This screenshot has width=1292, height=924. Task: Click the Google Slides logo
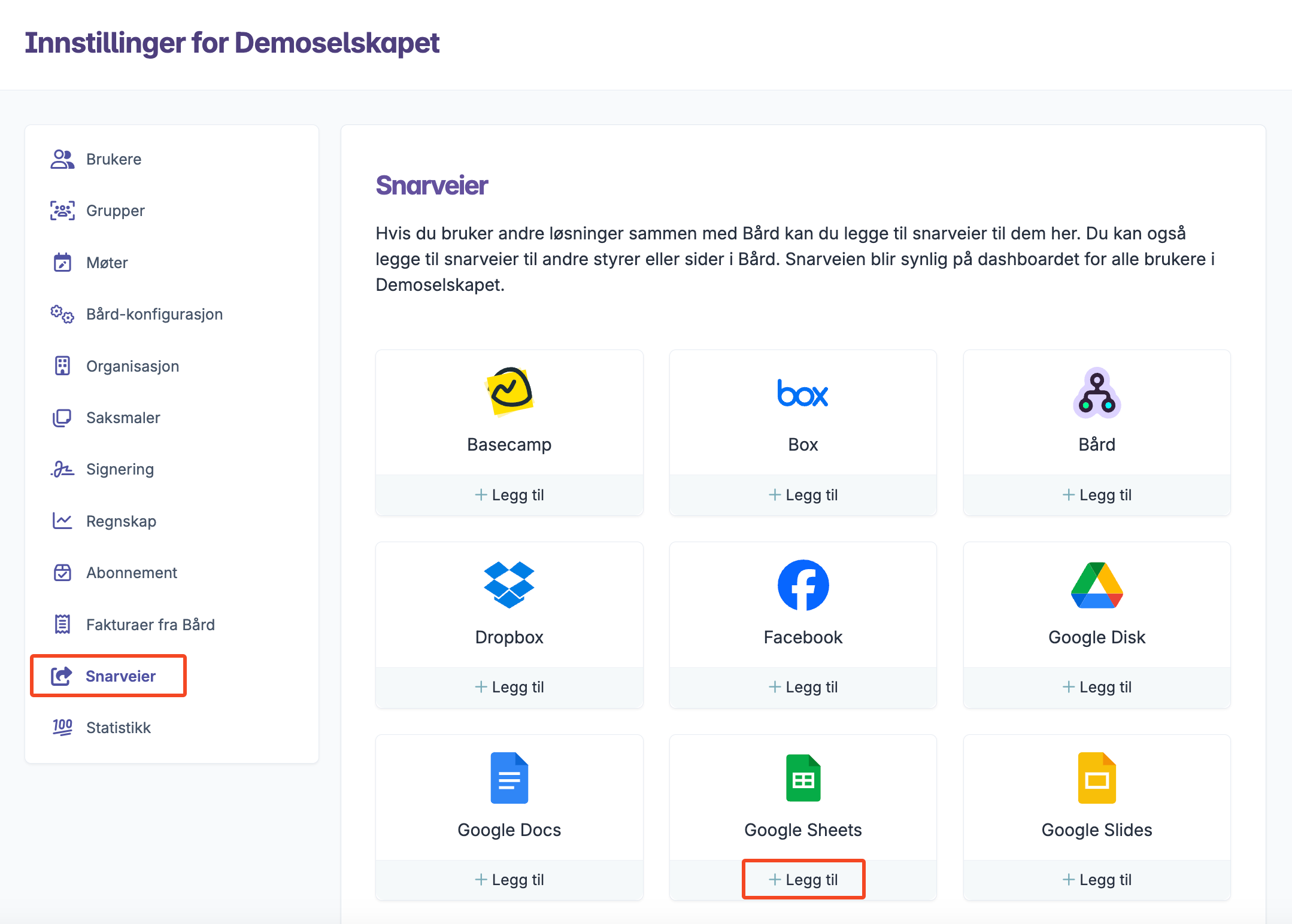(x=1097, y=778)
